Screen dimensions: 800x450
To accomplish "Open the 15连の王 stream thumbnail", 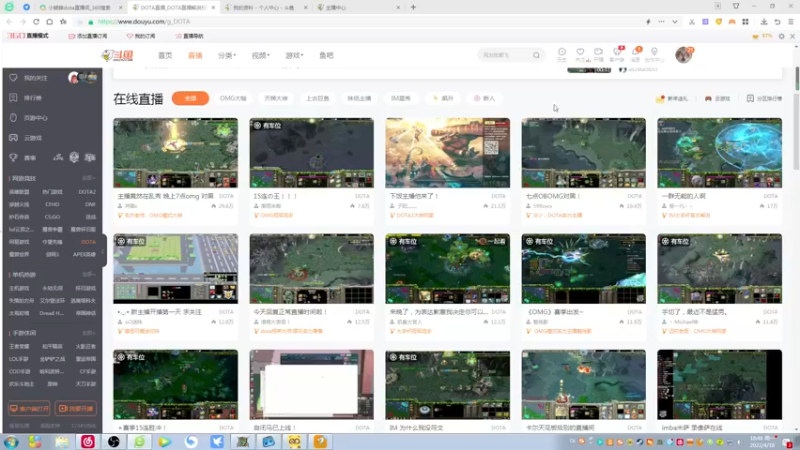I will pos(311,153).
